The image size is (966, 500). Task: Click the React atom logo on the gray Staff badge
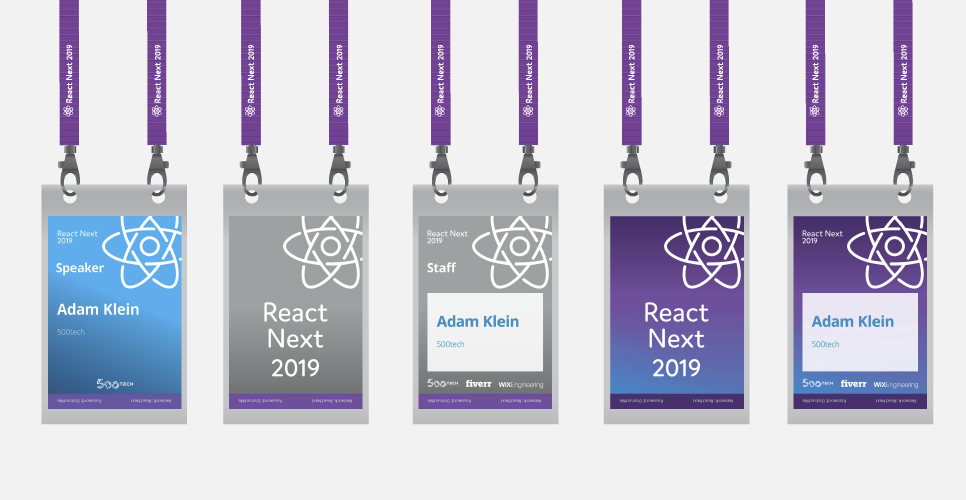point(513,252)
